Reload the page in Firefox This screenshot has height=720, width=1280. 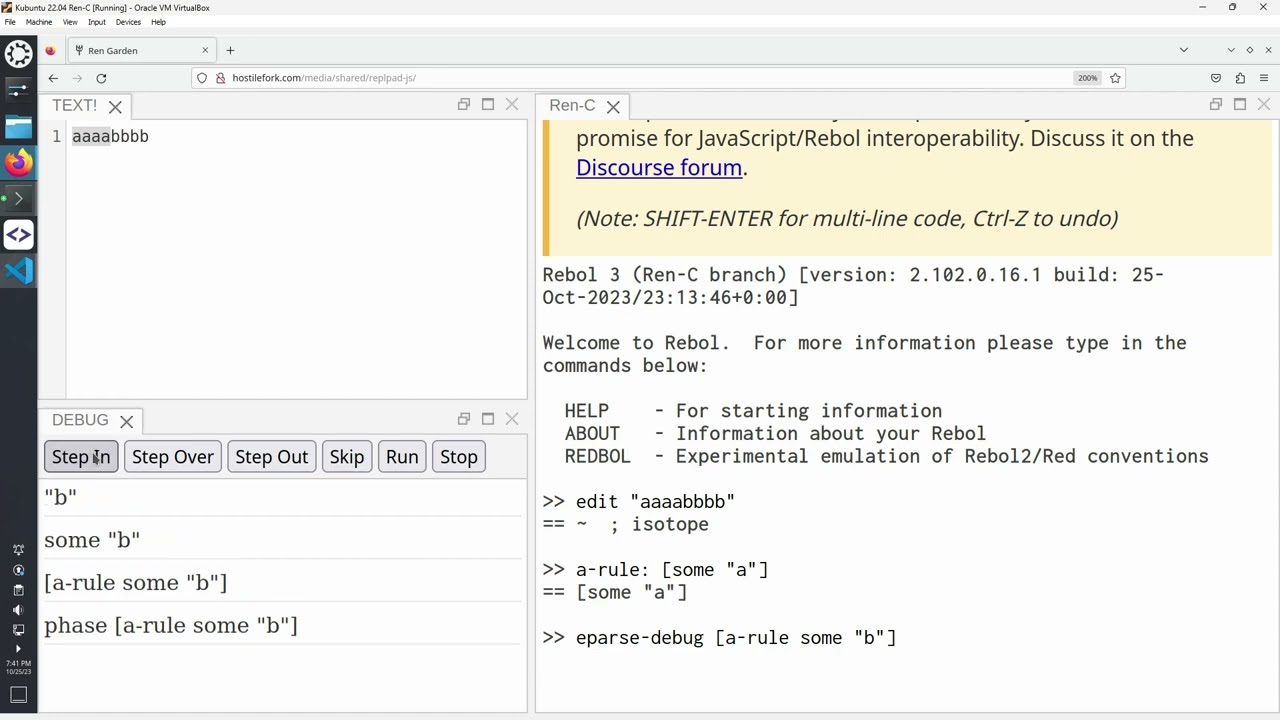coord(101,78)
